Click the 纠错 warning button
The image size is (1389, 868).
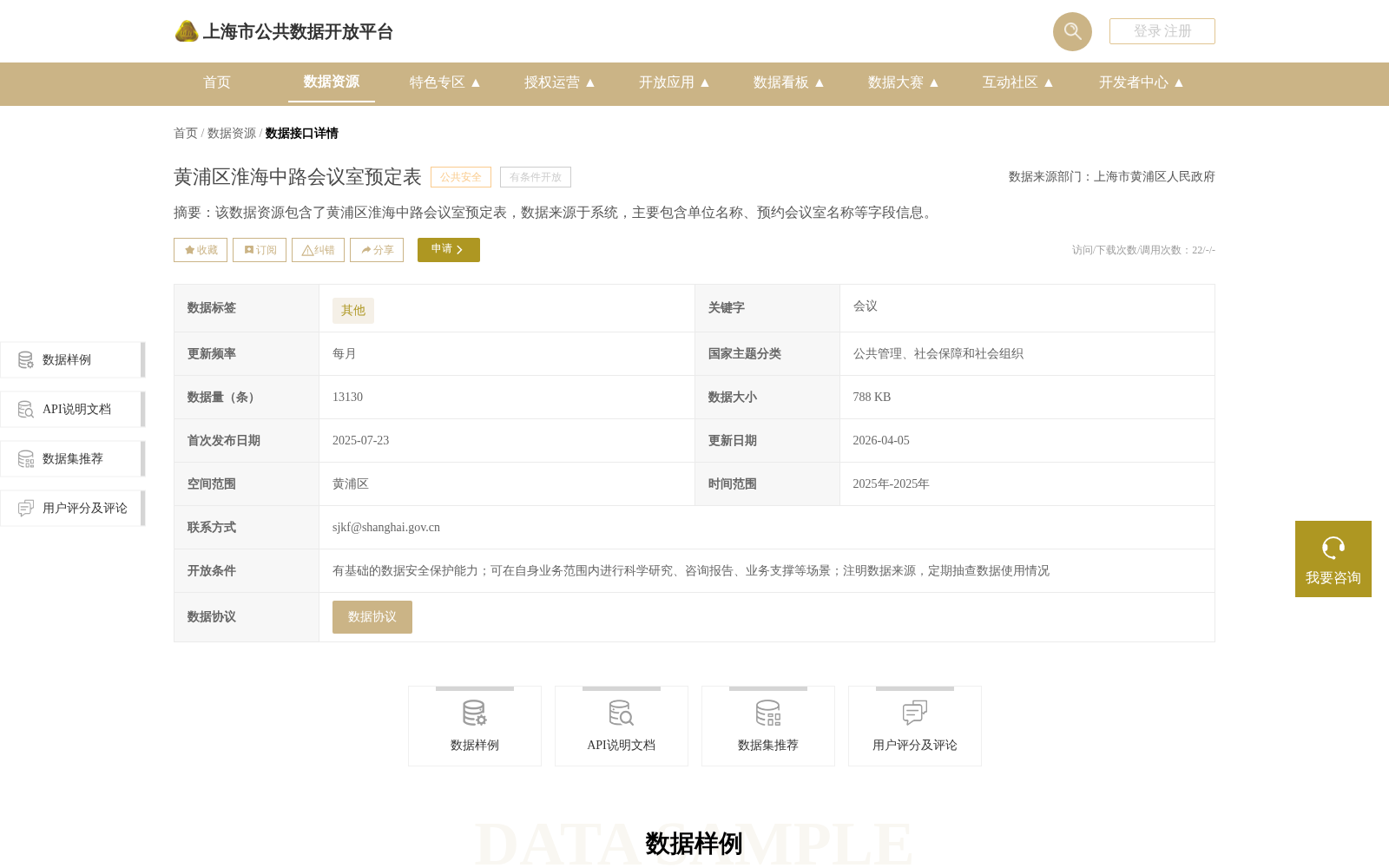(318, 250)
